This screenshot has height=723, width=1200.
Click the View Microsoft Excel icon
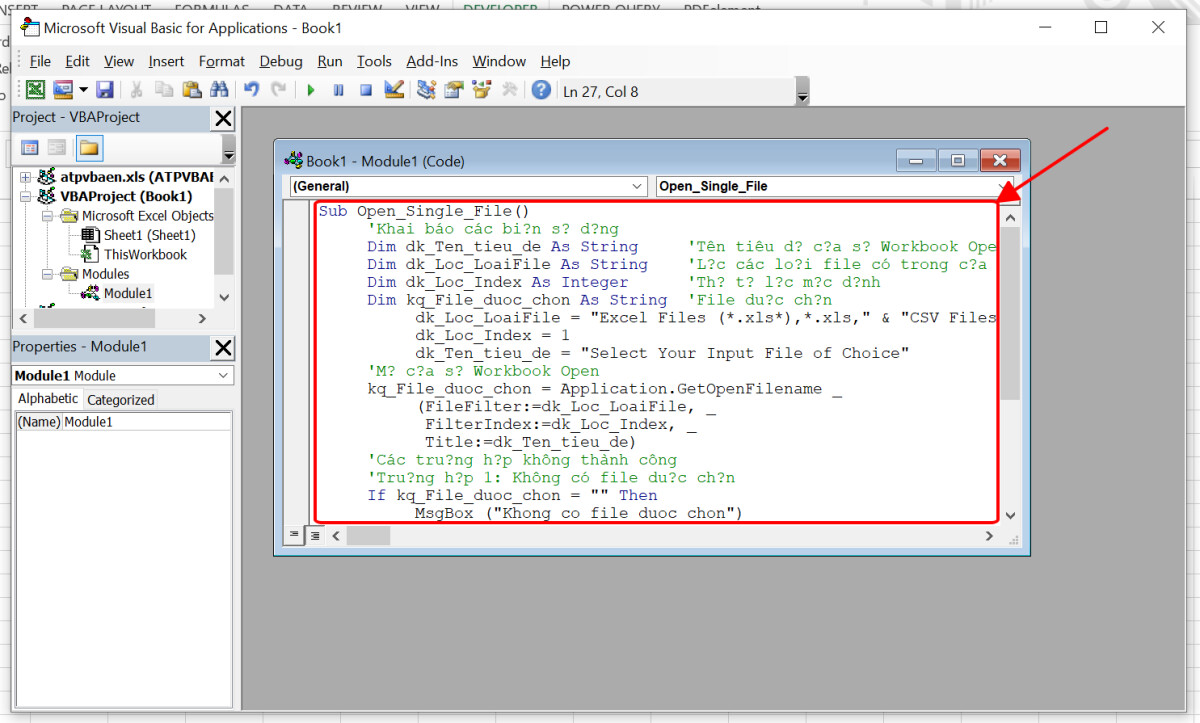[x=34, y=90]
